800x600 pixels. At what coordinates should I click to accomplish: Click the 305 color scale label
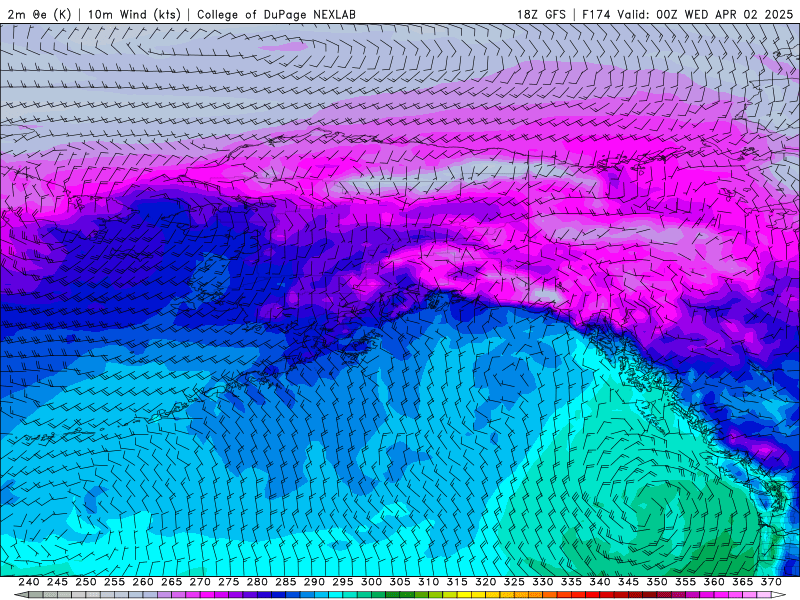[x=400, y=582]
